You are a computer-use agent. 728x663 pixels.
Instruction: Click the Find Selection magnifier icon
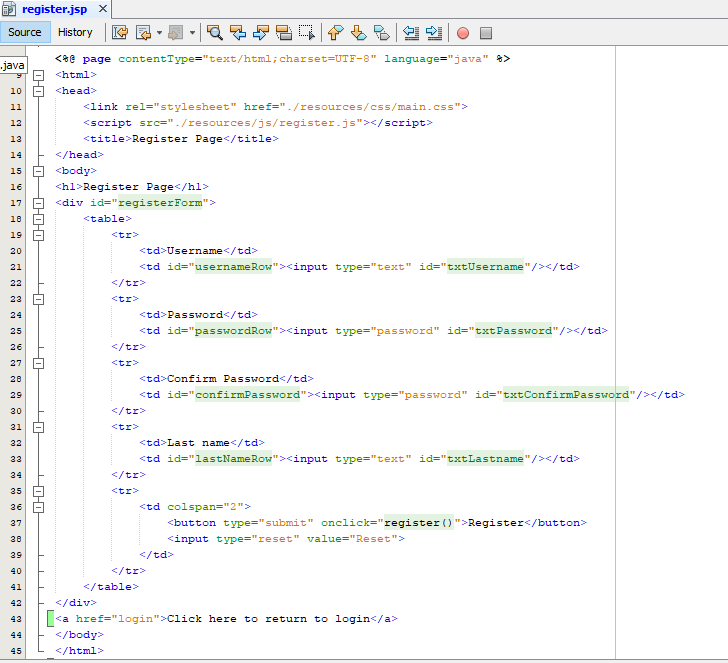214,32
